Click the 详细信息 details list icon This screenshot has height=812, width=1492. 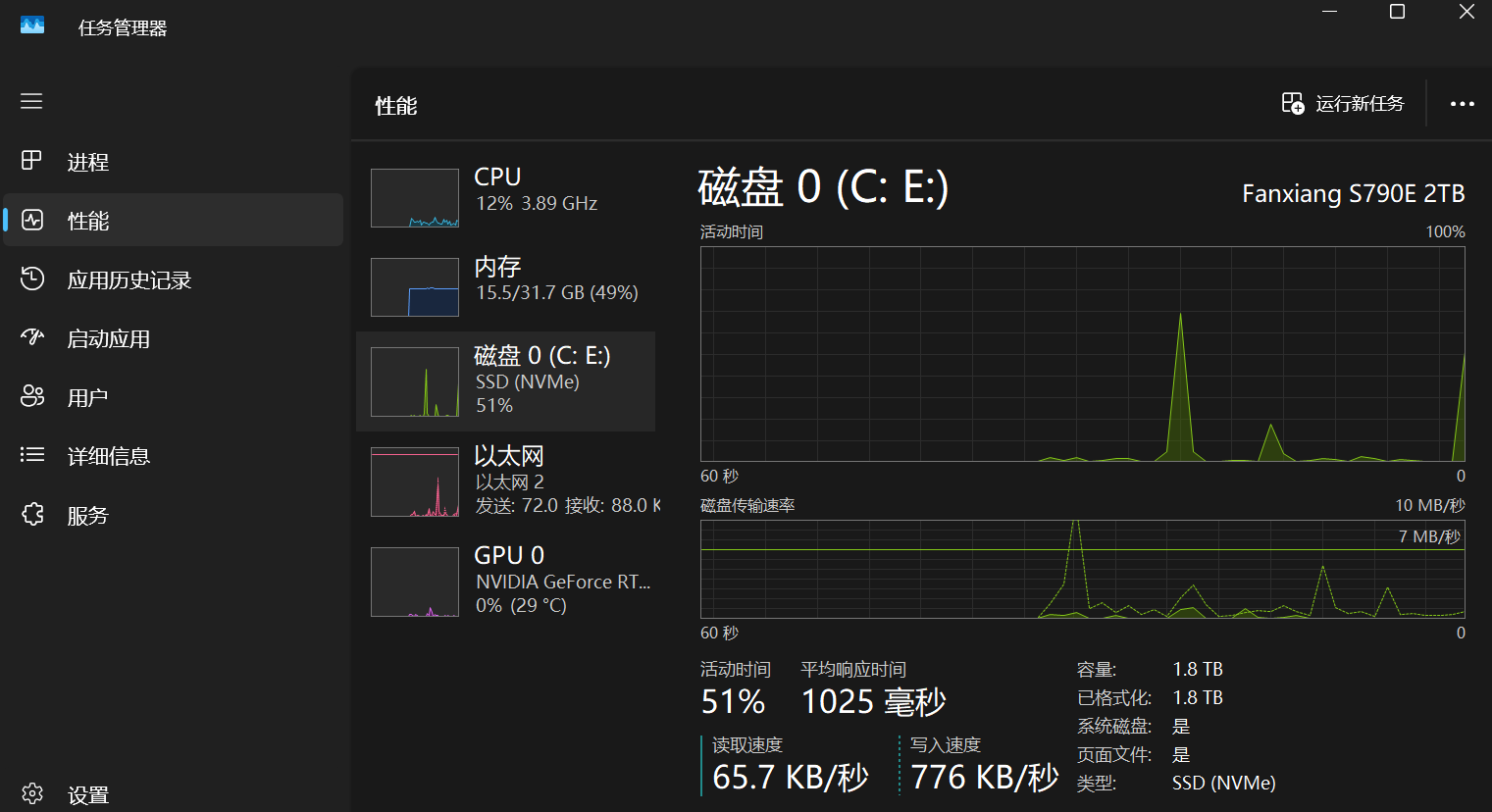click(31, 455)
